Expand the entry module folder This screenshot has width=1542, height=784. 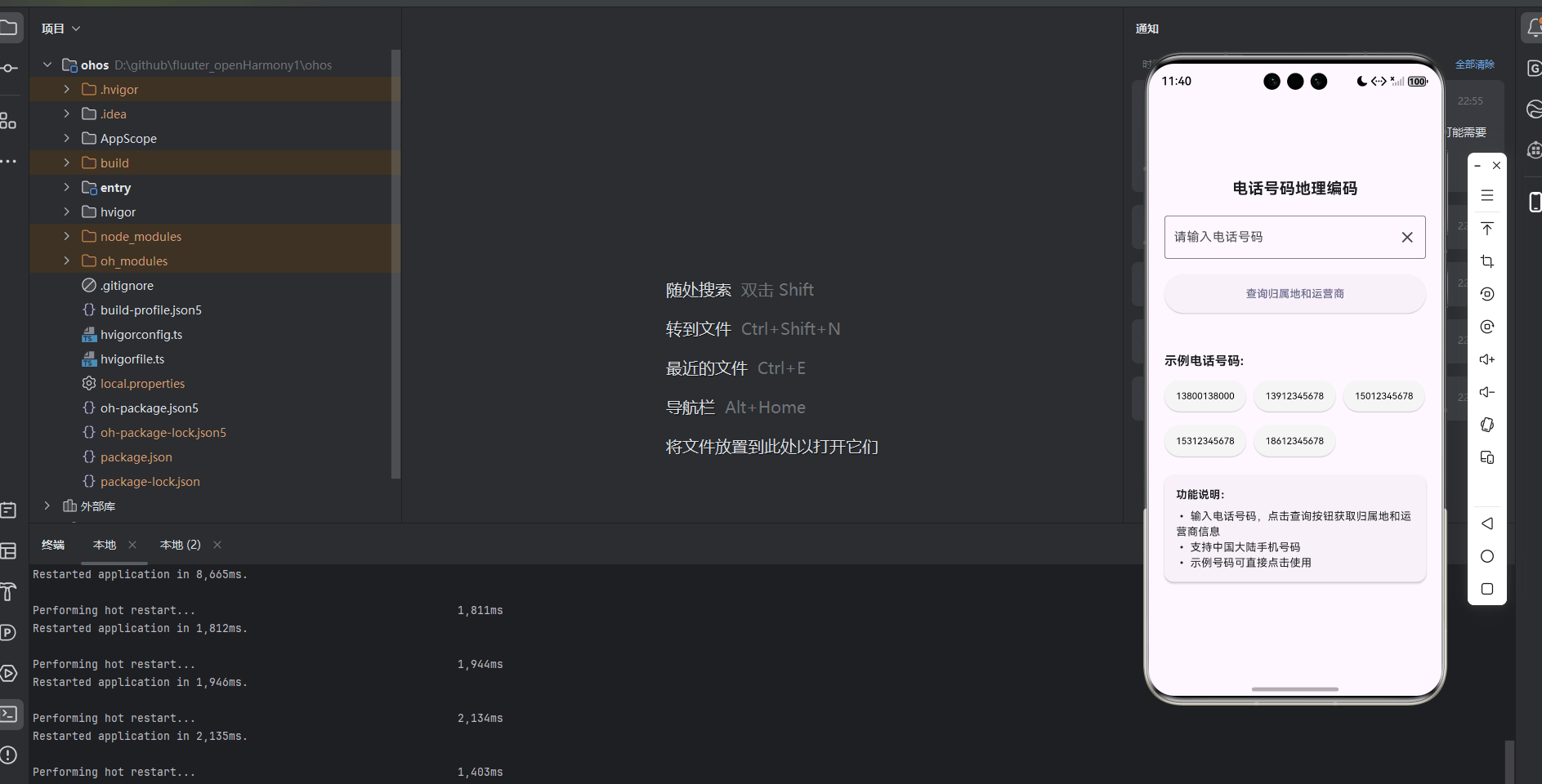(66, 187)
